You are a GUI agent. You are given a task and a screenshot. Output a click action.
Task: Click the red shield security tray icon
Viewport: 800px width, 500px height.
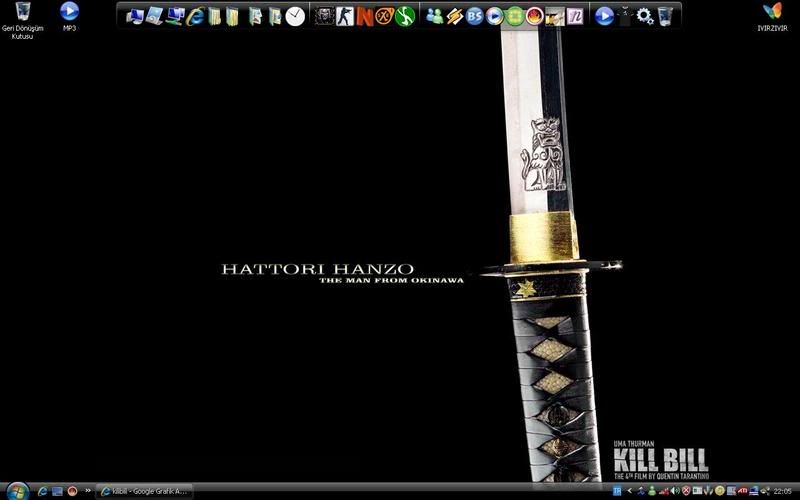point(686,491)
